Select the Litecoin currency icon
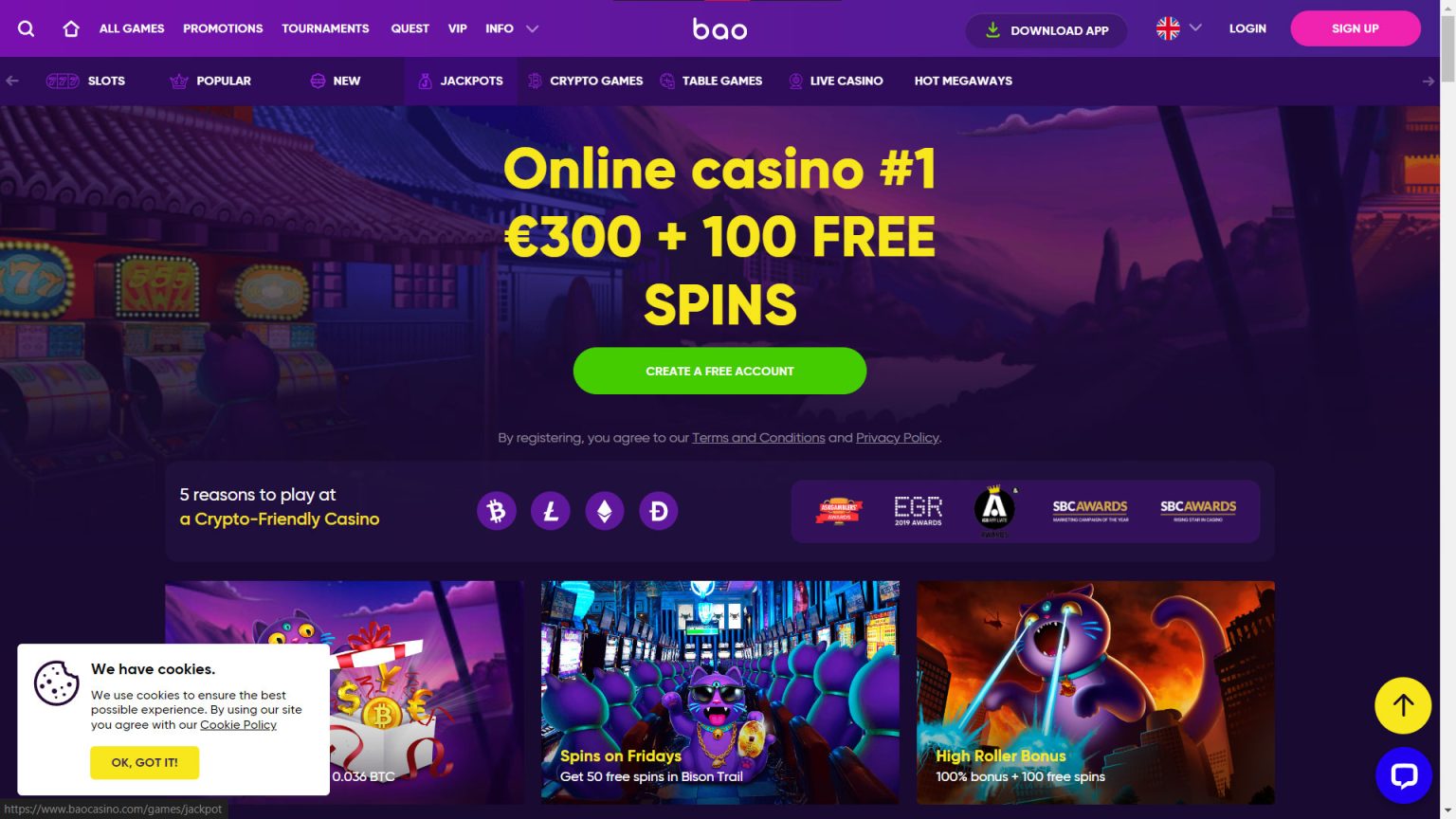The height and width of the screenshot is (819, 1456). [x=551, y=512]
